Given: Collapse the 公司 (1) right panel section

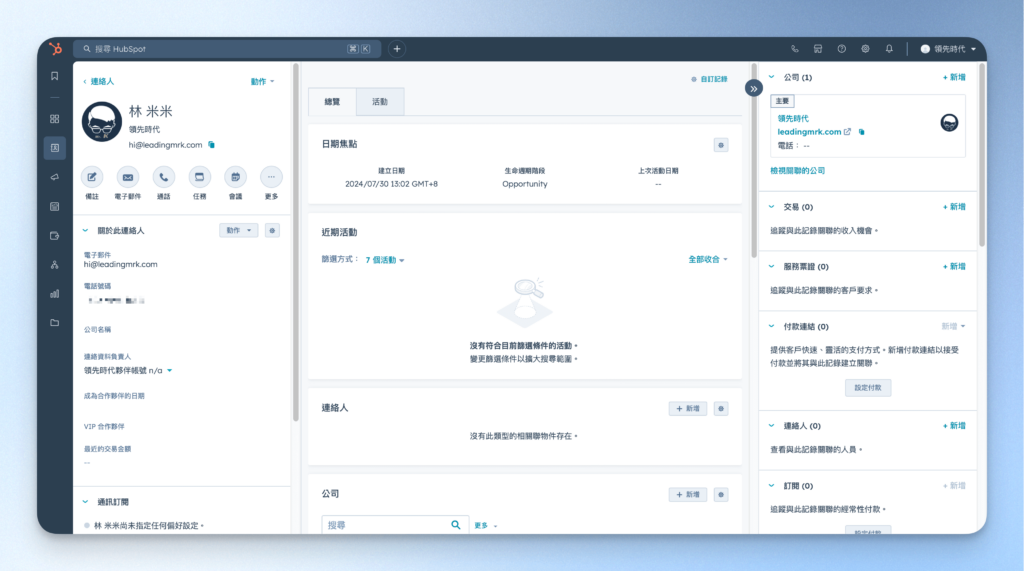Looking at the screenshot, I should 772,77.
